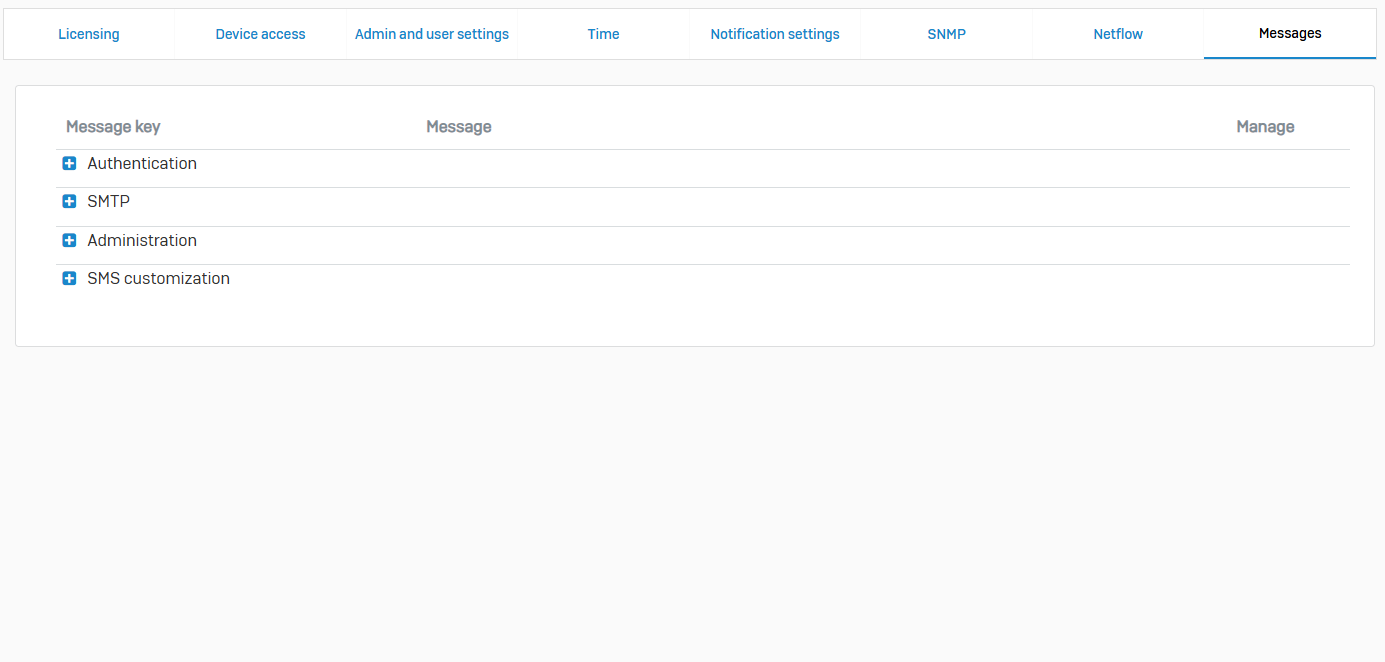Click the plus icon beside SMS customization
Viewport: 1385px width, 662px height.
(69, 279)
